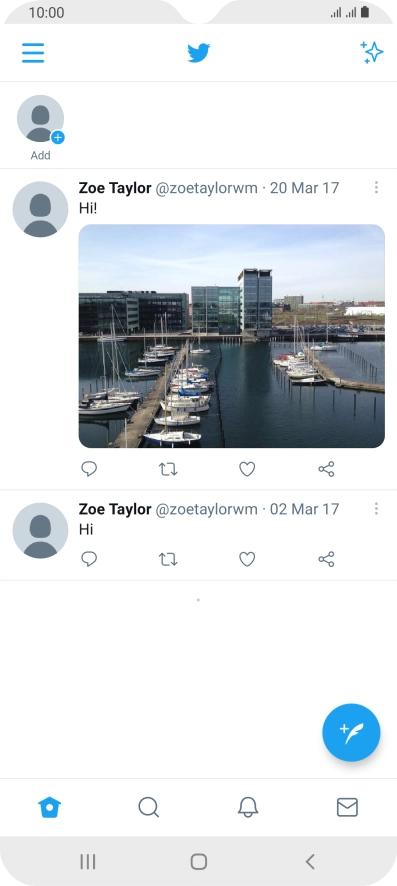Switch to the Notifications bell tab
The image size is (397, 886).
tap(248, 807)
